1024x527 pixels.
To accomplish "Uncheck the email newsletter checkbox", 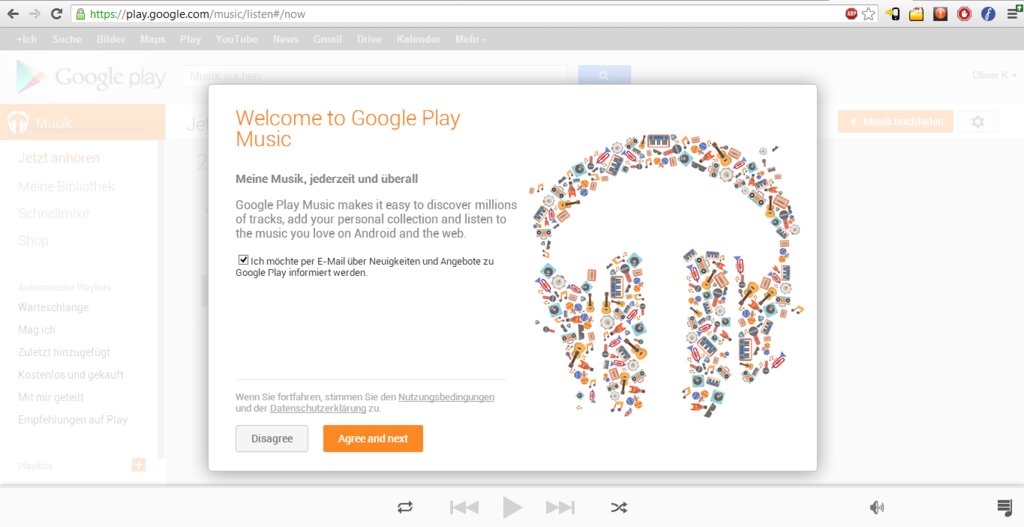I will [x=243, y=260].
